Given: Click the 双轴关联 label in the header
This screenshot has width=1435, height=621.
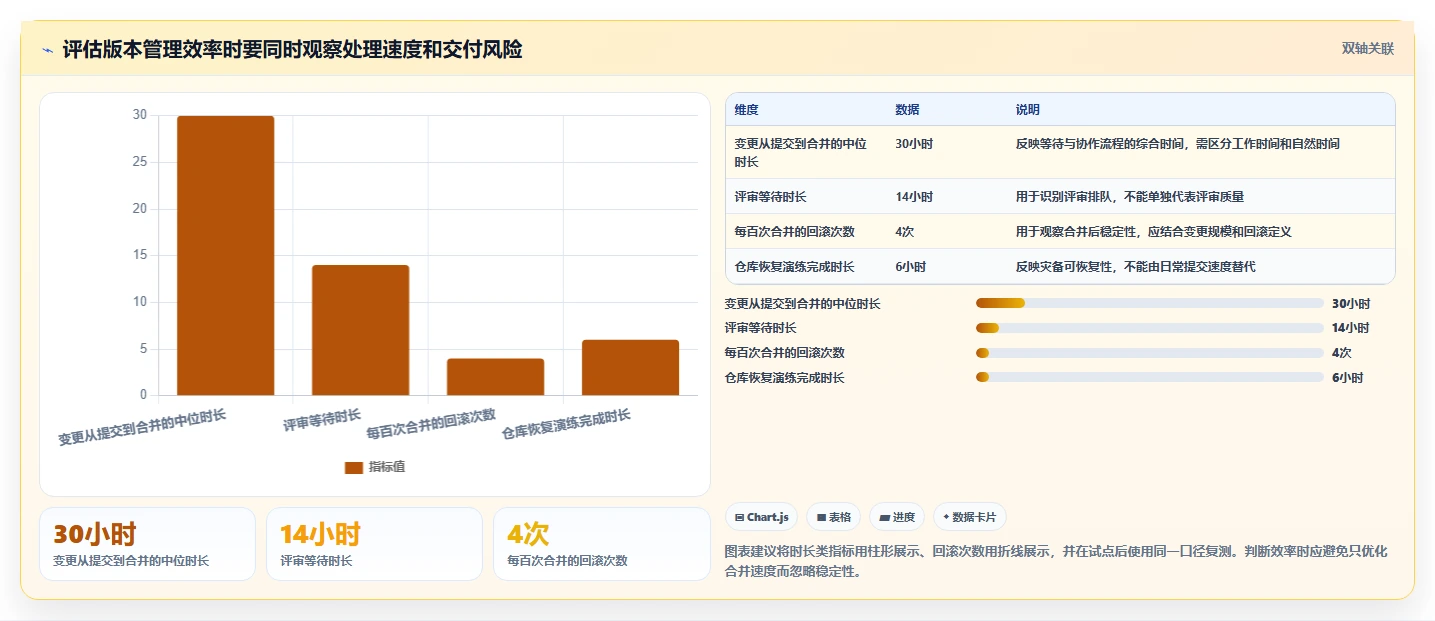Looking at the screenshot, I should click(1367, 49).
